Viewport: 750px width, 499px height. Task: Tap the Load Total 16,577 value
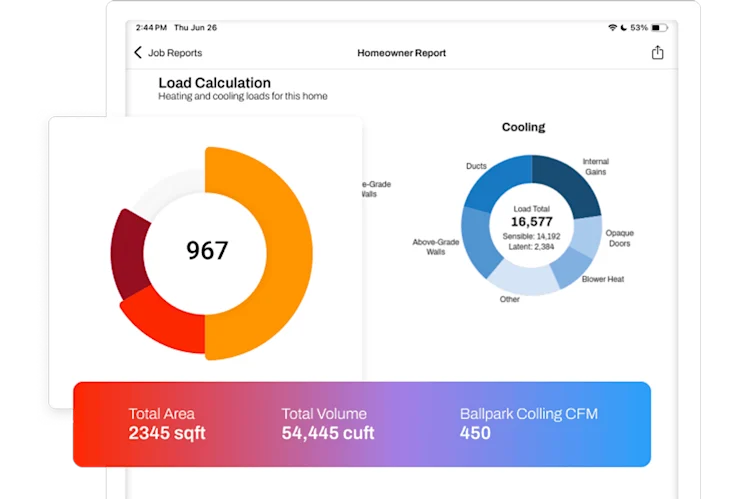click(531, 222)
